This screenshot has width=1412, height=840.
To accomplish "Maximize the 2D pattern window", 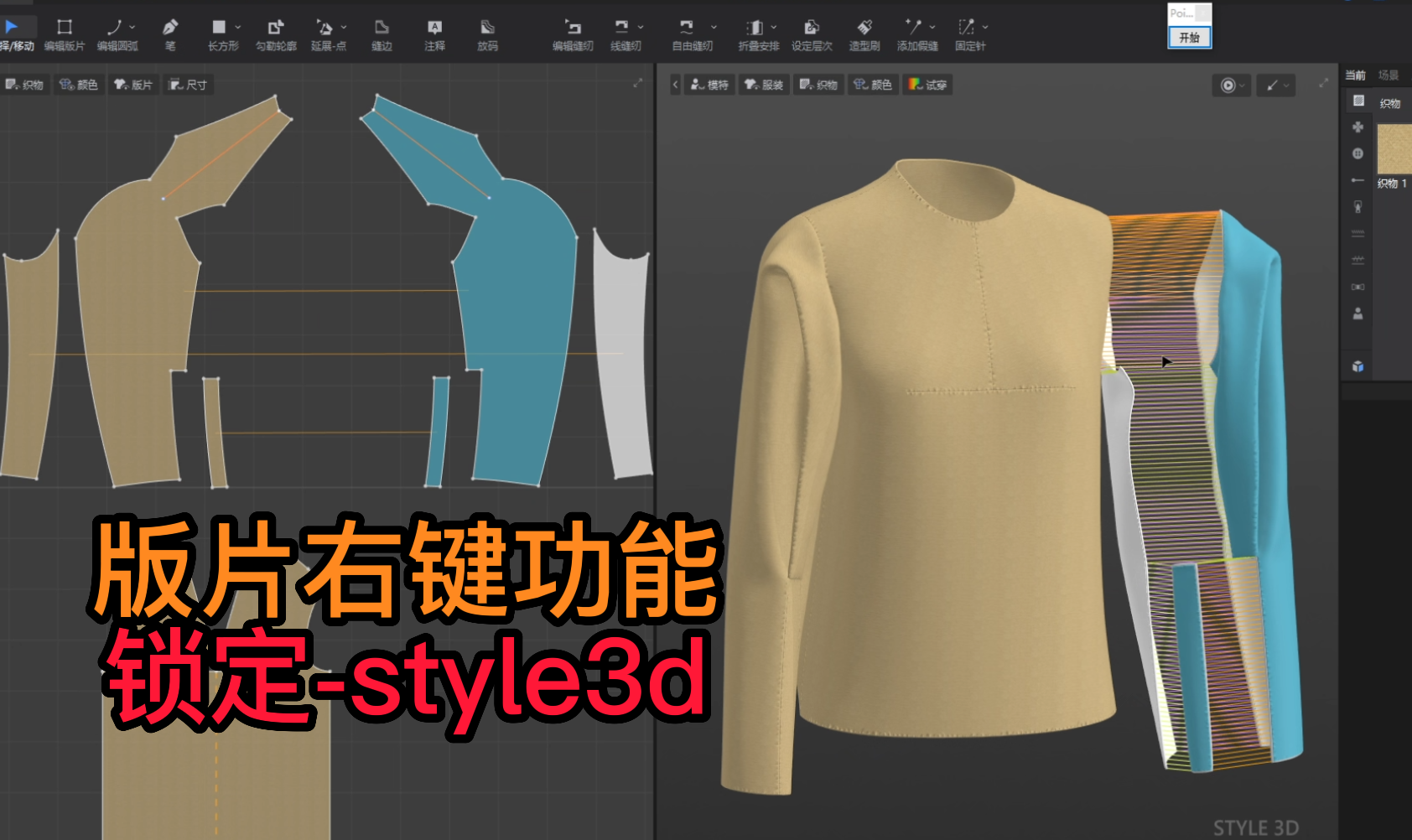I will [x=638, y=83].
